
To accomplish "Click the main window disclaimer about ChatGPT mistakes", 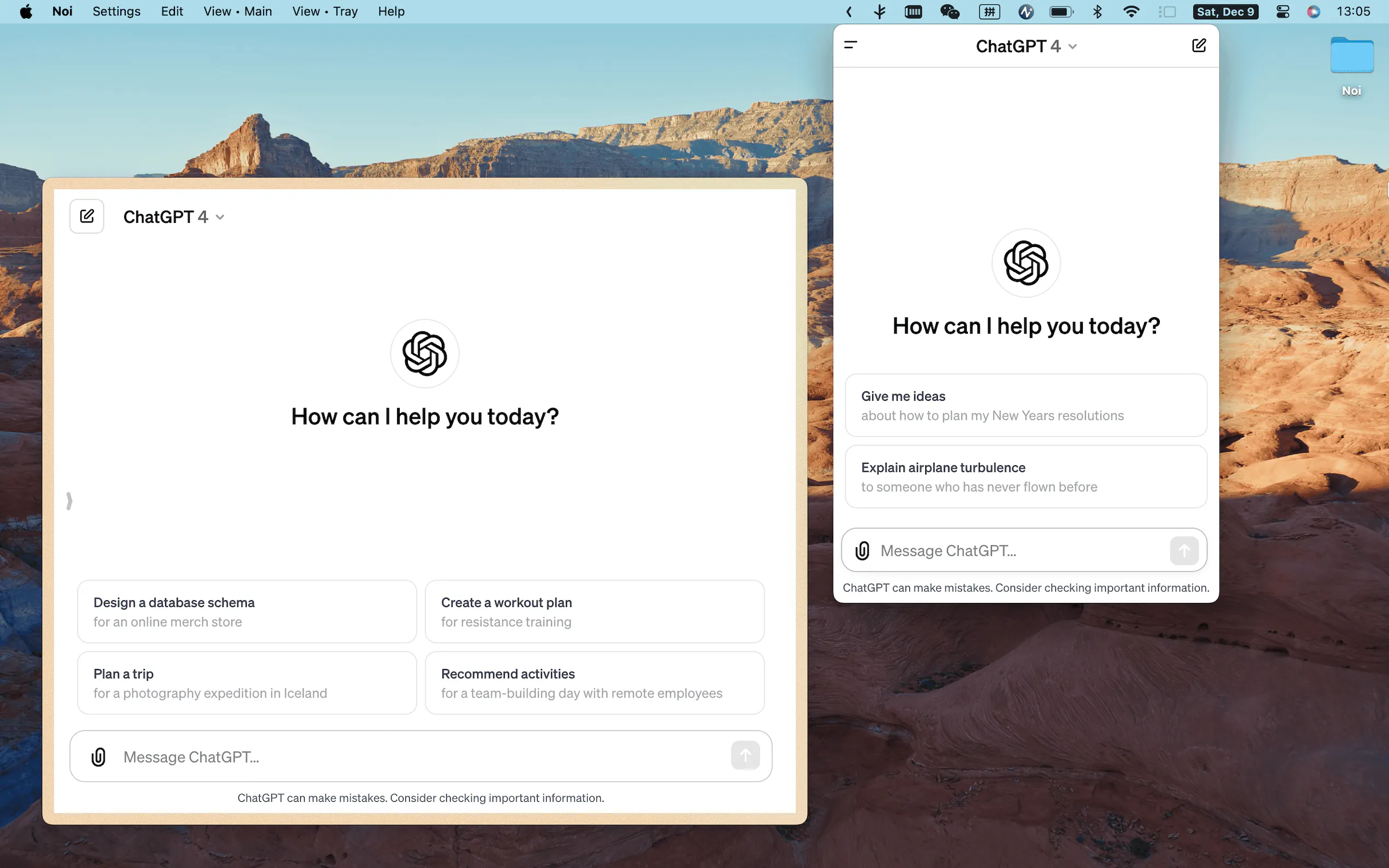I will (421, 798).
